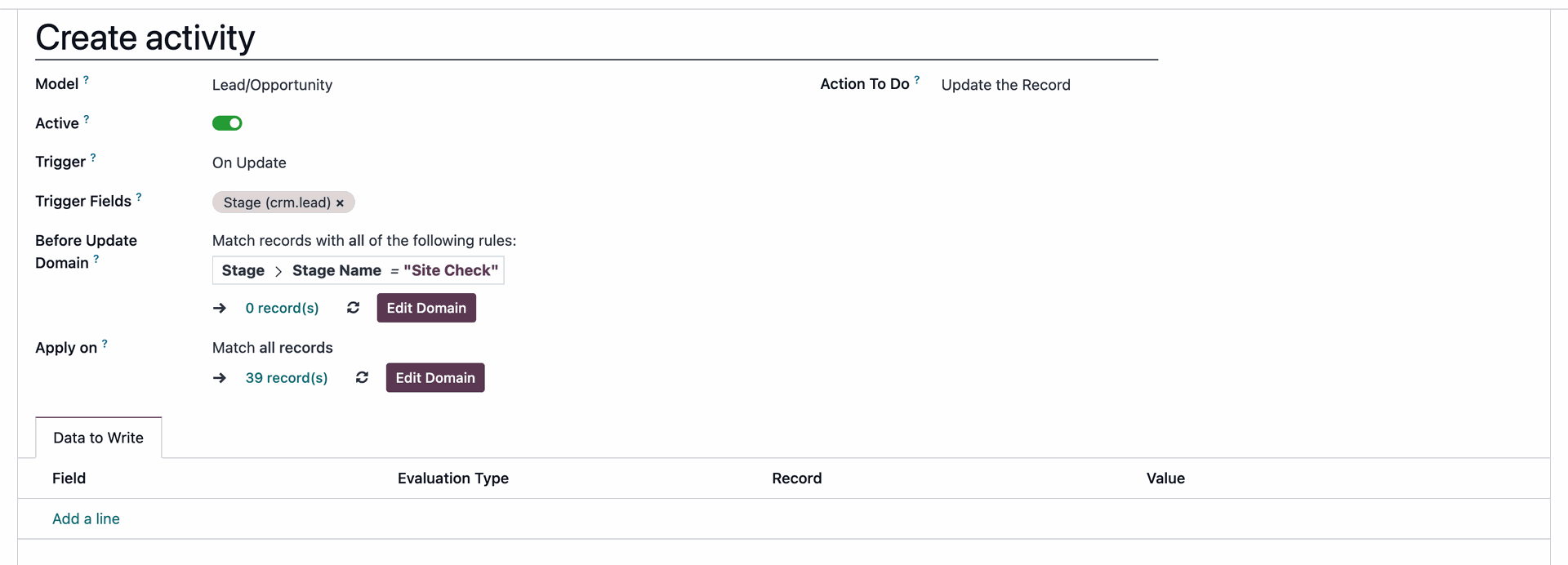The height and width of the screenshot is (565, 1568).
Task: Click the help icon next to Trigger Fields
Action: pyautogui.click(x=139, y=197)
